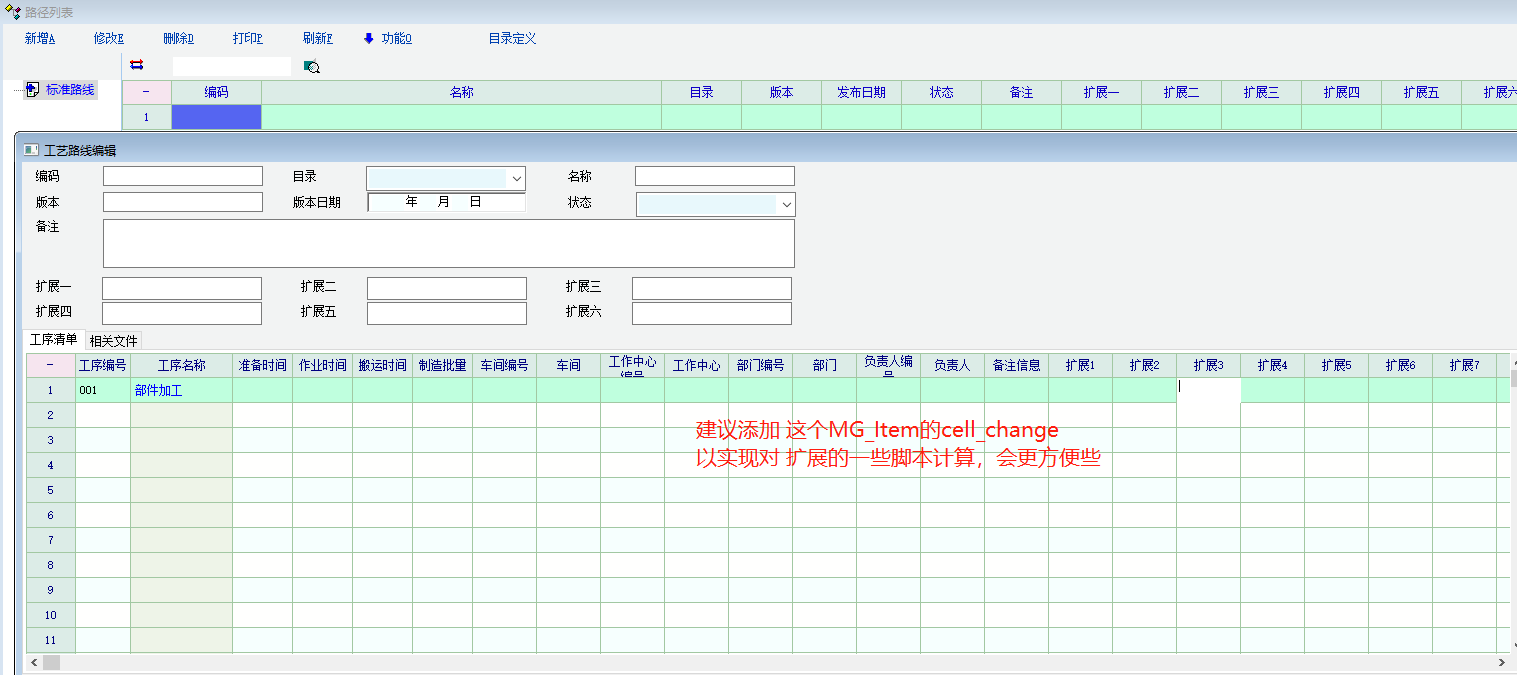The width and height of the screenshot is (1517, 675).
Task: Click left scroll arrow of horizontal scrollbar
Action: click(x=33, y=662)
